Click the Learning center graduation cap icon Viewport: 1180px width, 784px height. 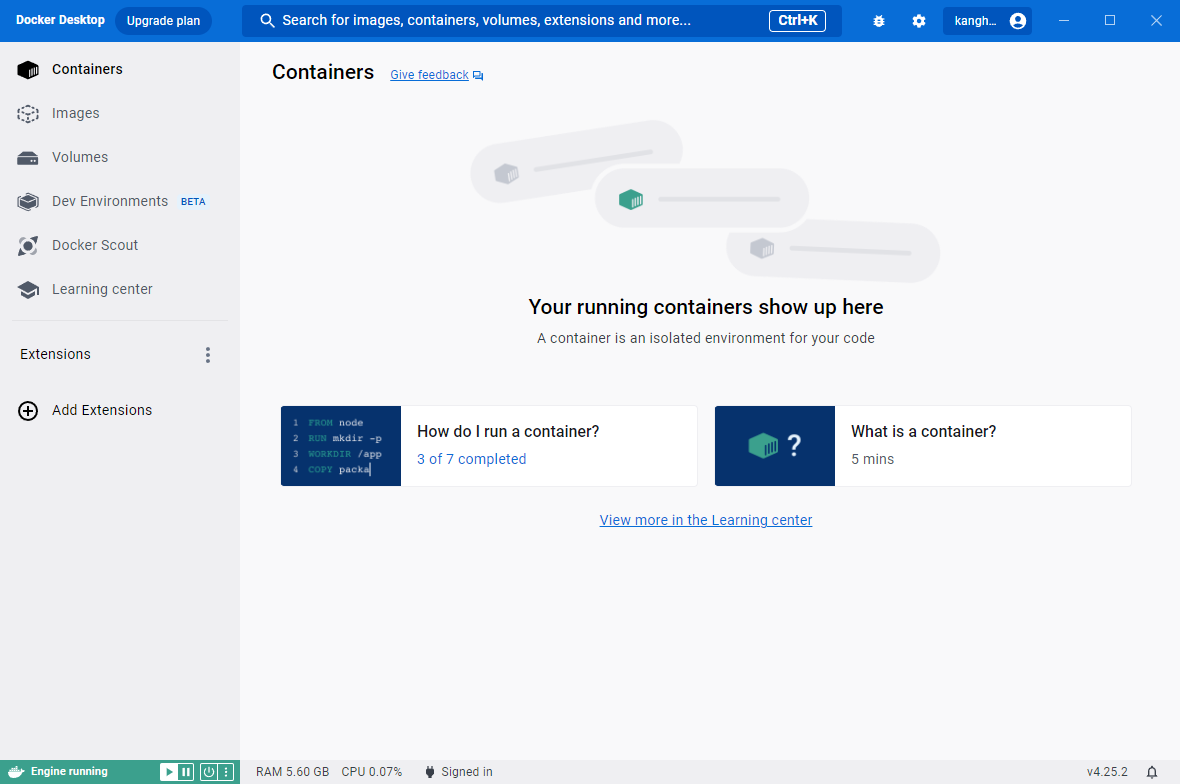pyautogui.click(x=28, y=290)
